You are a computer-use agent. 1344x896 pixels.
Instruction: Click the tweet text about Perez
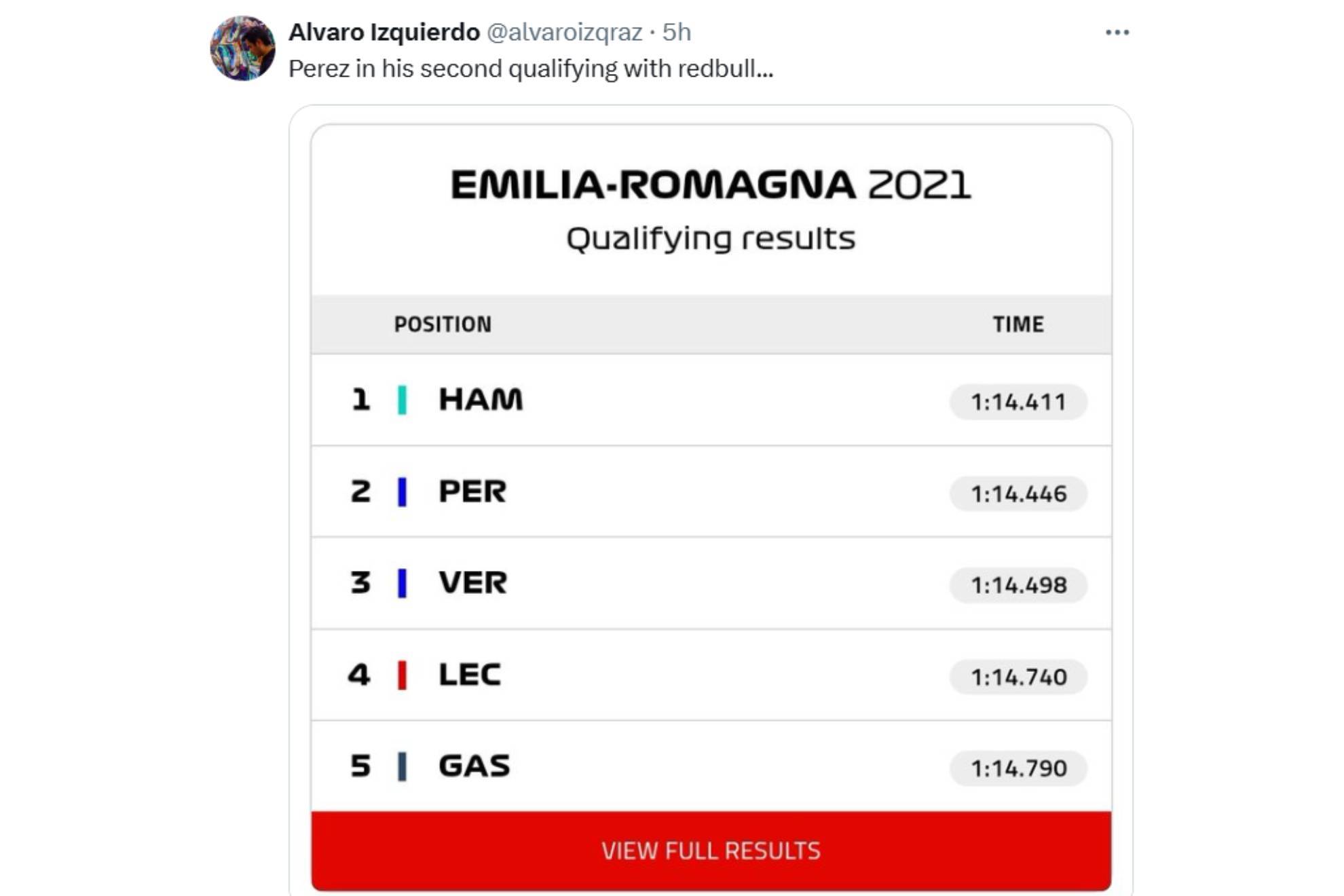pos(531,69)
